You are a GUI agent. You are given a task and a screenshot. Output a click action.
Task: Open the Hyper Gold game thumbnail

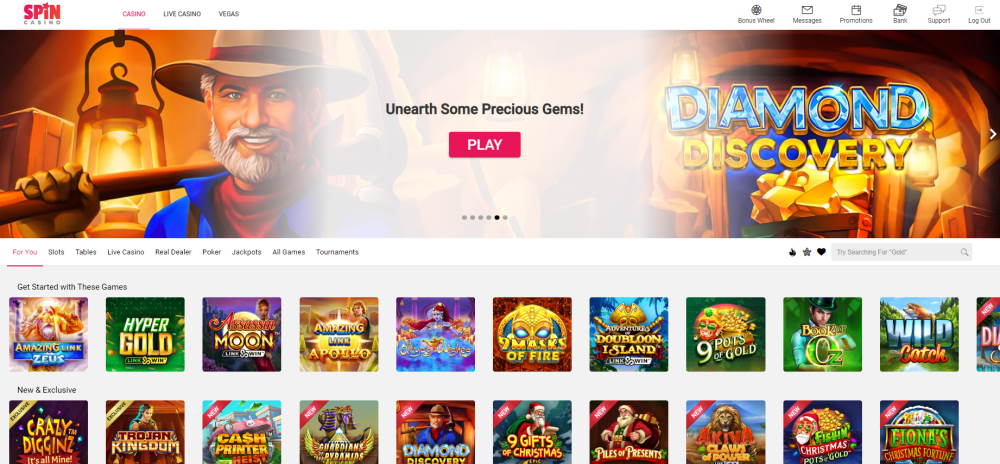(145, 335)
